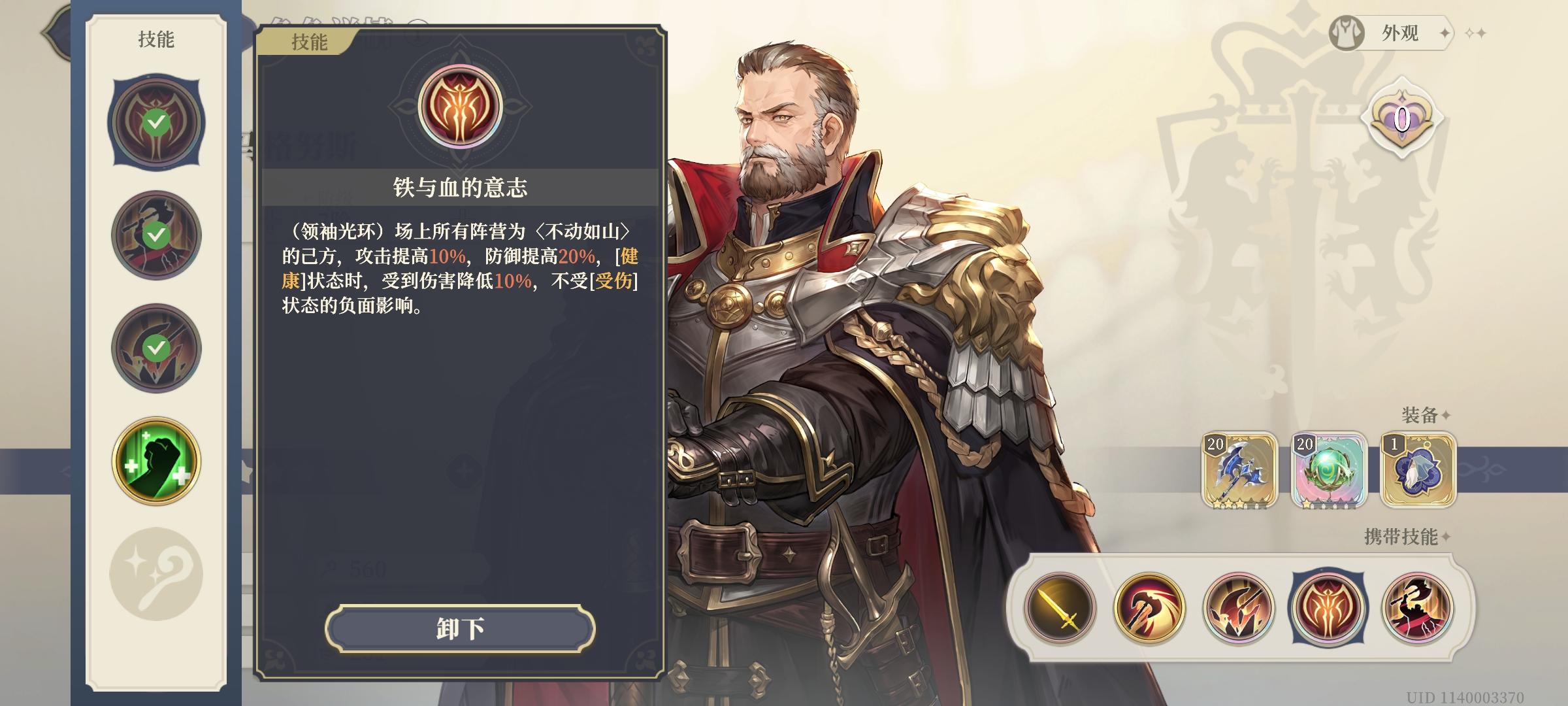Open the locked staff skill slot
Screen dimensions: 1568x706
[156, 574]
